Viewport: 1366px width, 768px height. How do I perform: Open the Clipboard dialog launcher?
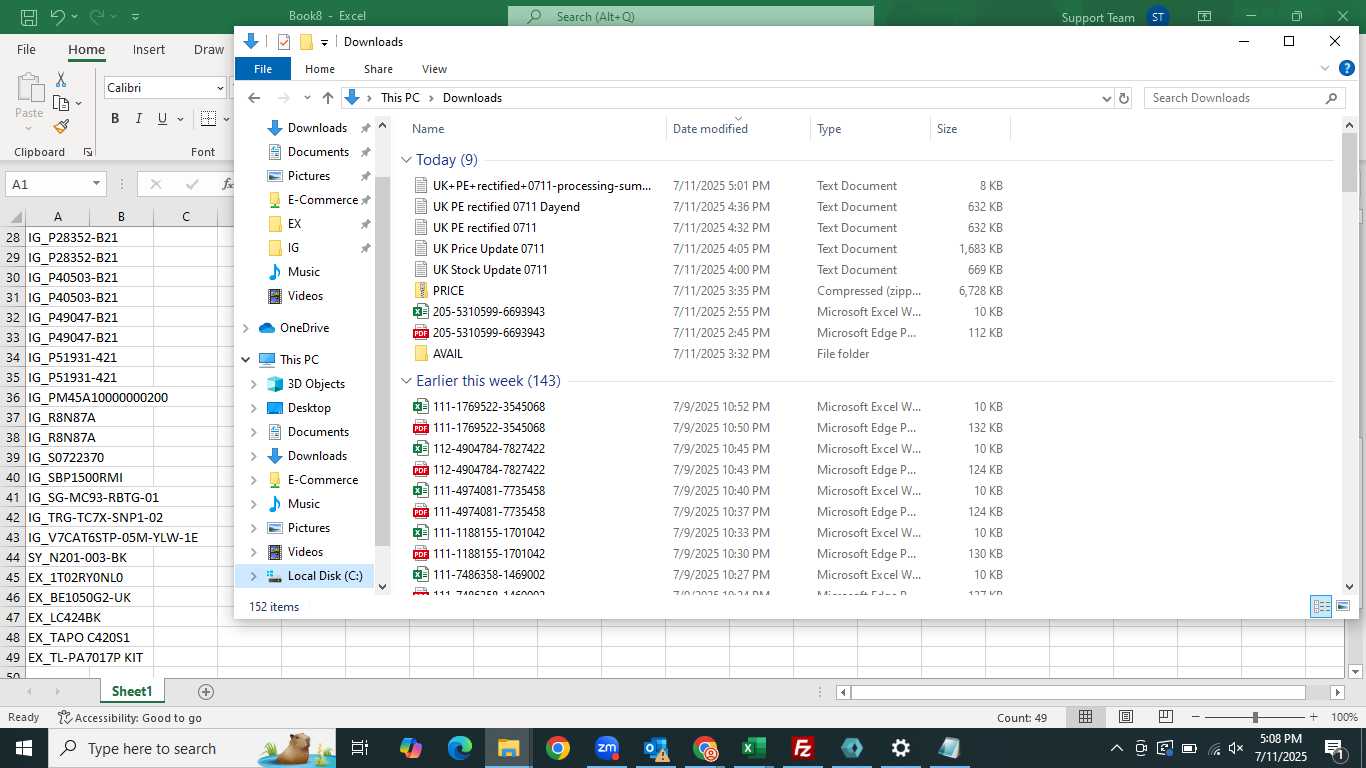(x=88, y=152)
